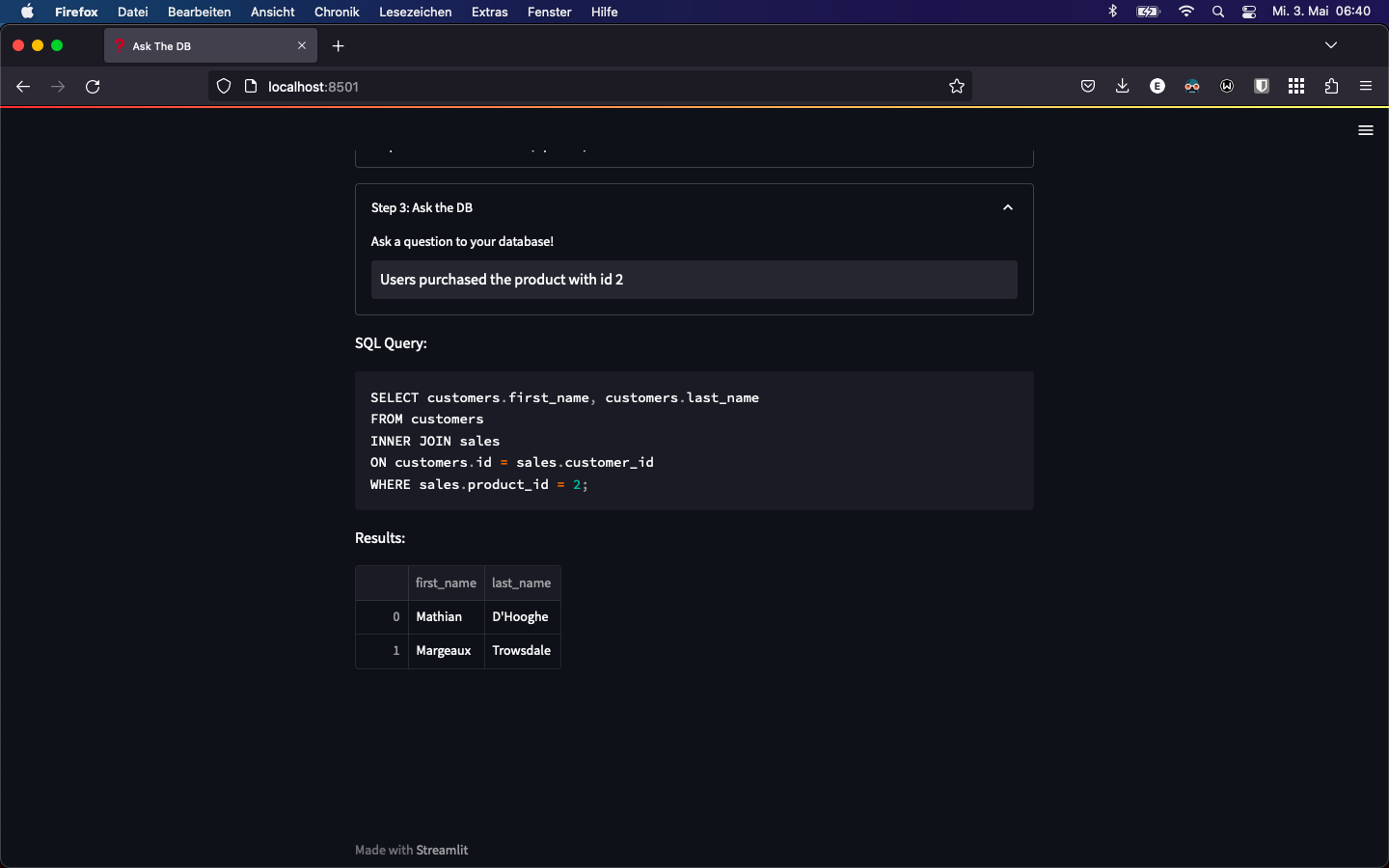Click the round E extension icon
The width and height of the screenshot is (1389, 868).
click(x=1157, y=87)
